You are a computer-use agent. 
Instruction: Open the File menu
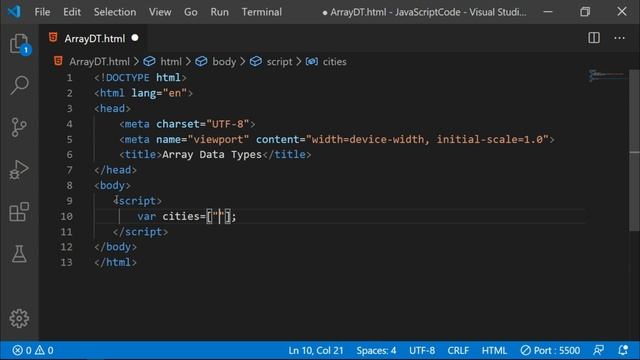[42, 12]
